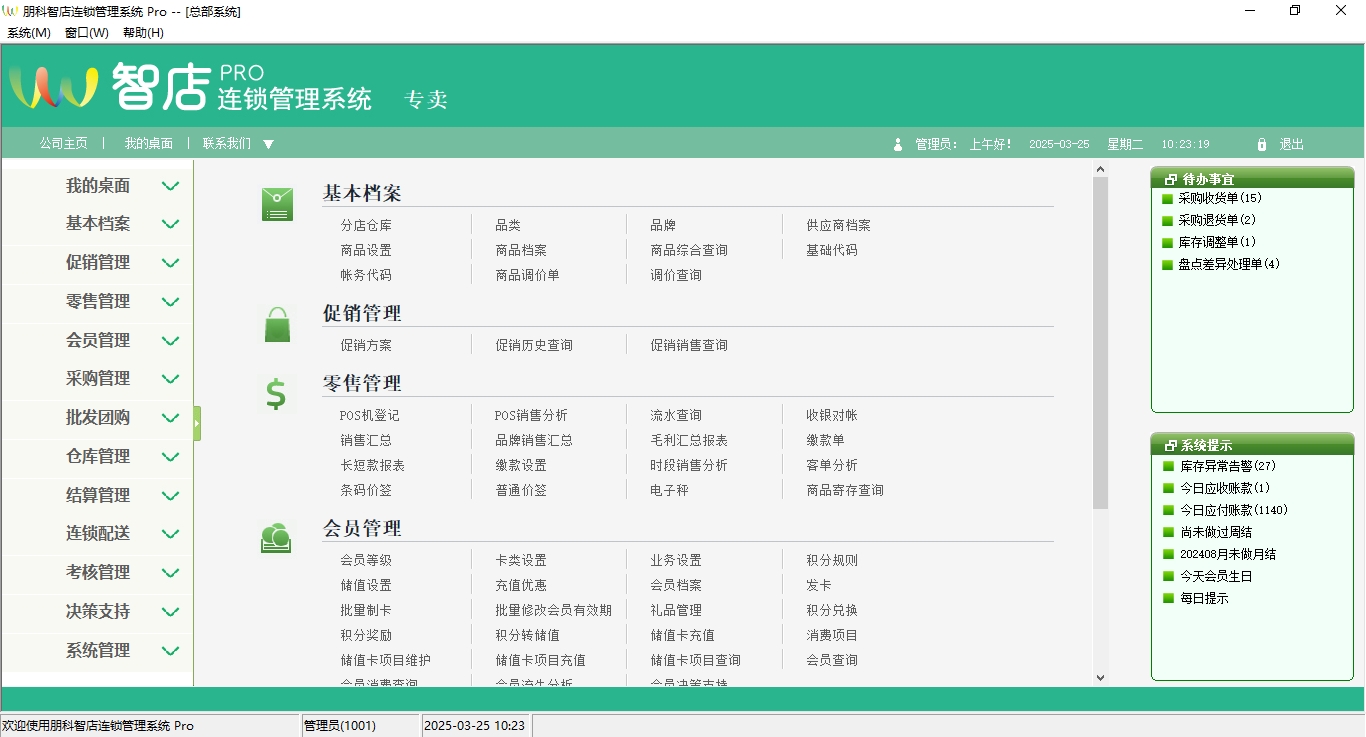This screenshot has height=737, width=1366.
Task: Expand 采购管理 sidebar section
Action: click(x=171, y=379)
